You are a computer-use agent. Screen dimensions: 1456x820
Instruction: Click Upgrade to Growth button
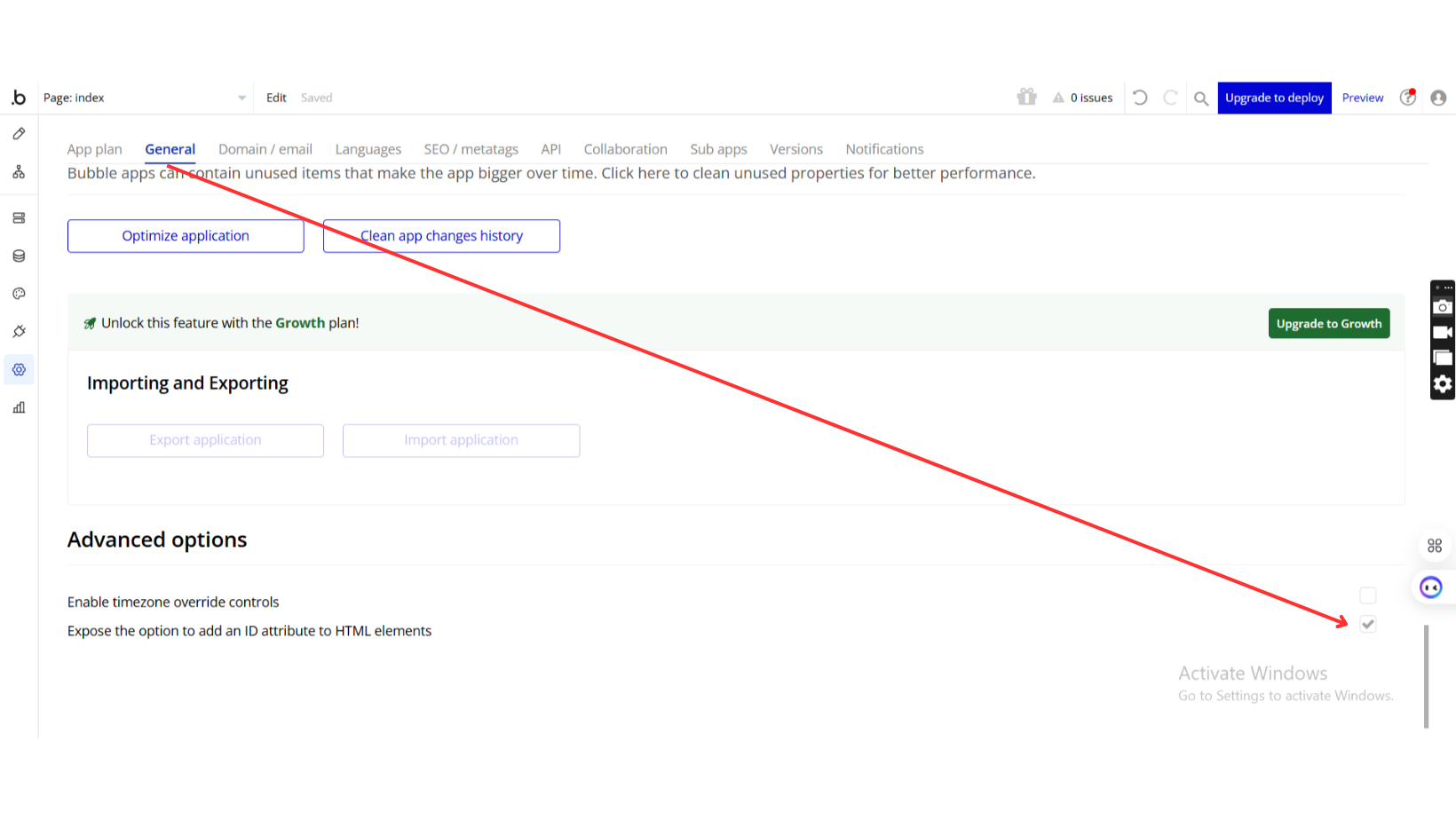pyautogui.click(x=1329, y=324)
